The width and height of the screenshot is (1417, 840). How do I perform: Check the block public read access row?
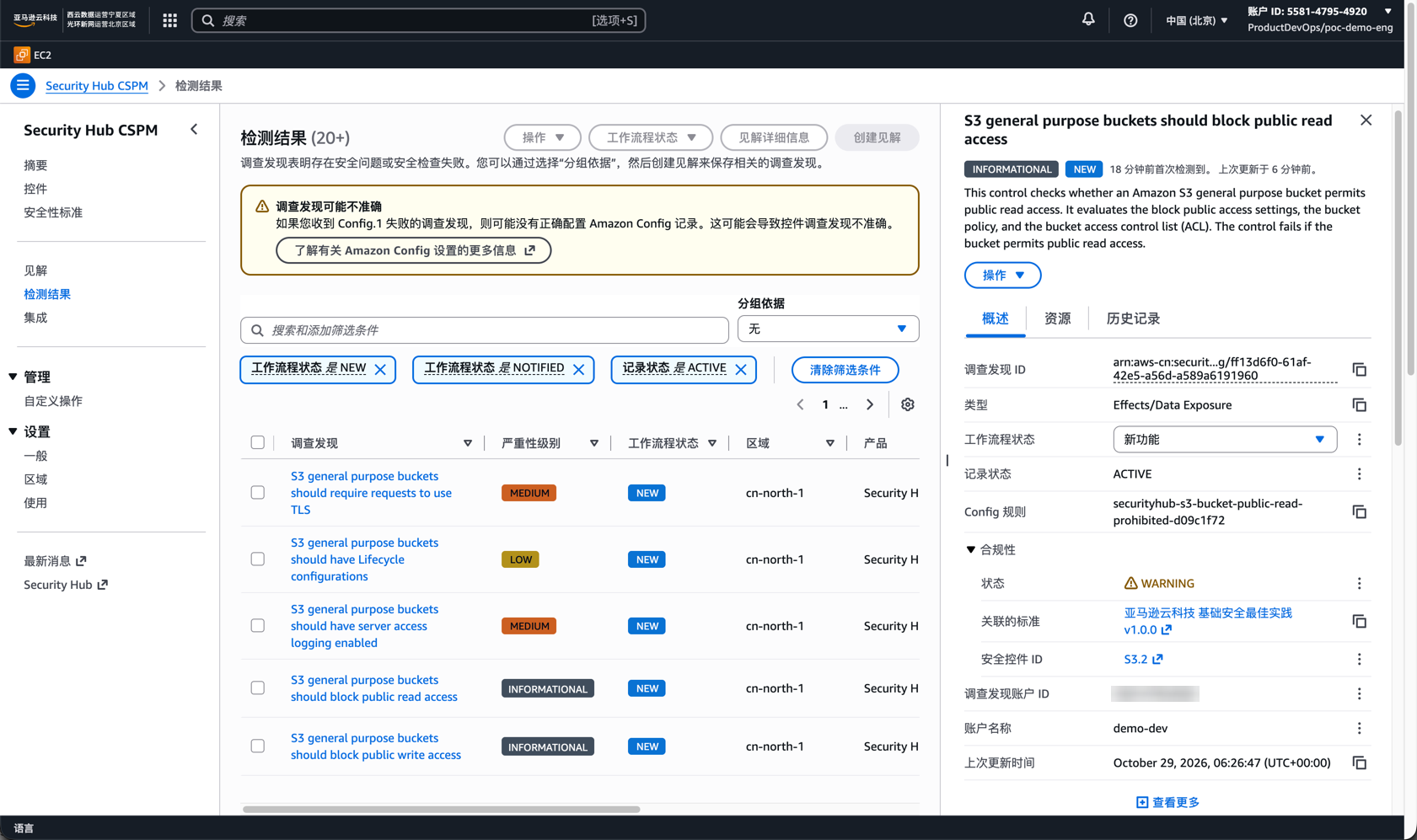[258, 688]
